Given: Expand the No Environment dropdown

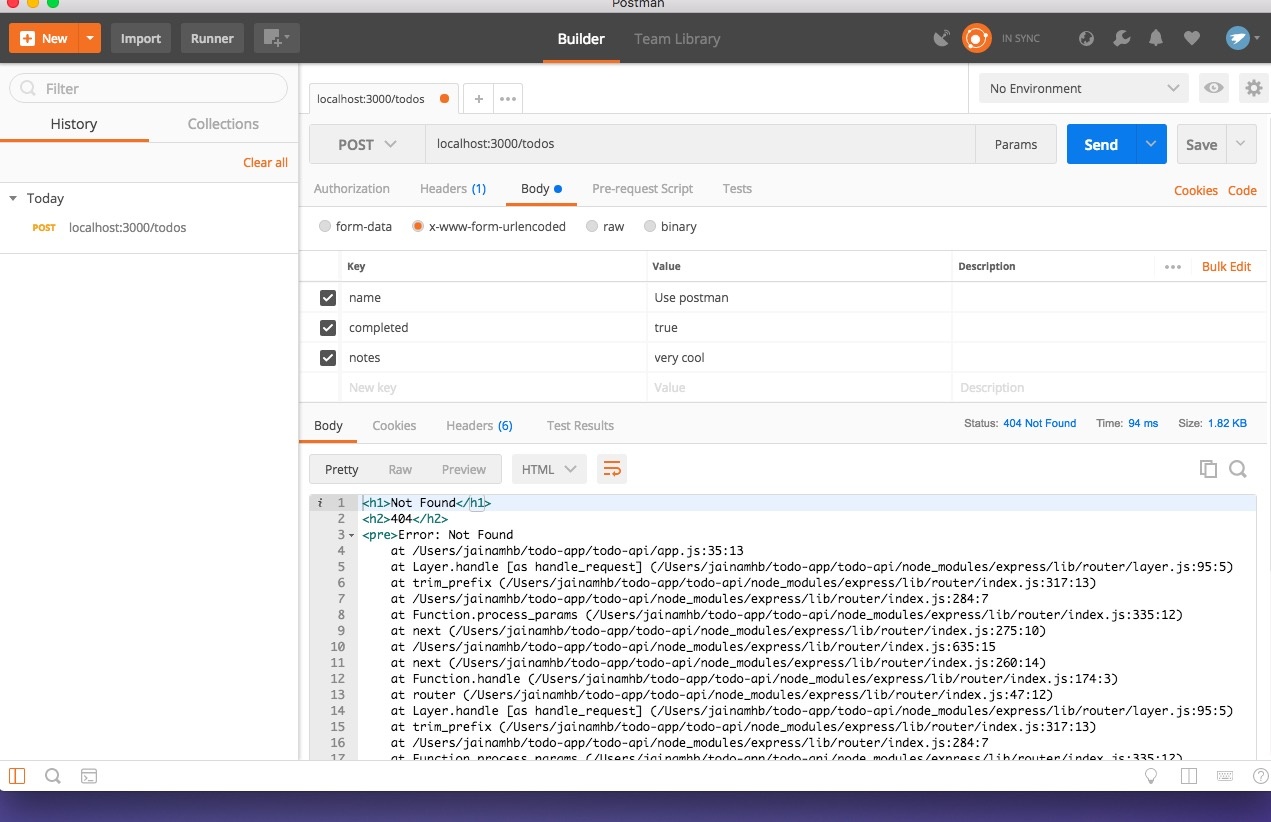Looking at the screenshot, I should 1084,88.
